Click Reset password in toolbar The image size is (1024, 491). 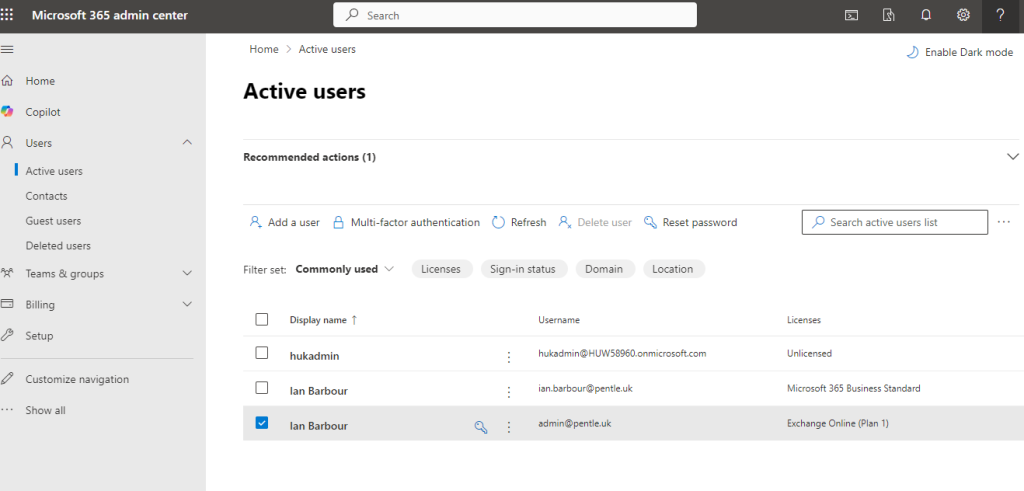690,223
